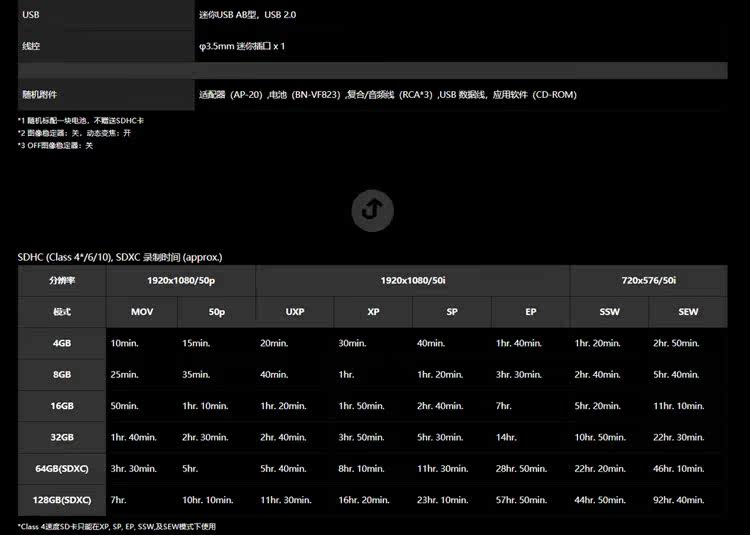Image resolution: width=750 pixels, height=535 pixels.
Task: Click the 128GB(SDXC) row label
Action: (x=62, y=500)
